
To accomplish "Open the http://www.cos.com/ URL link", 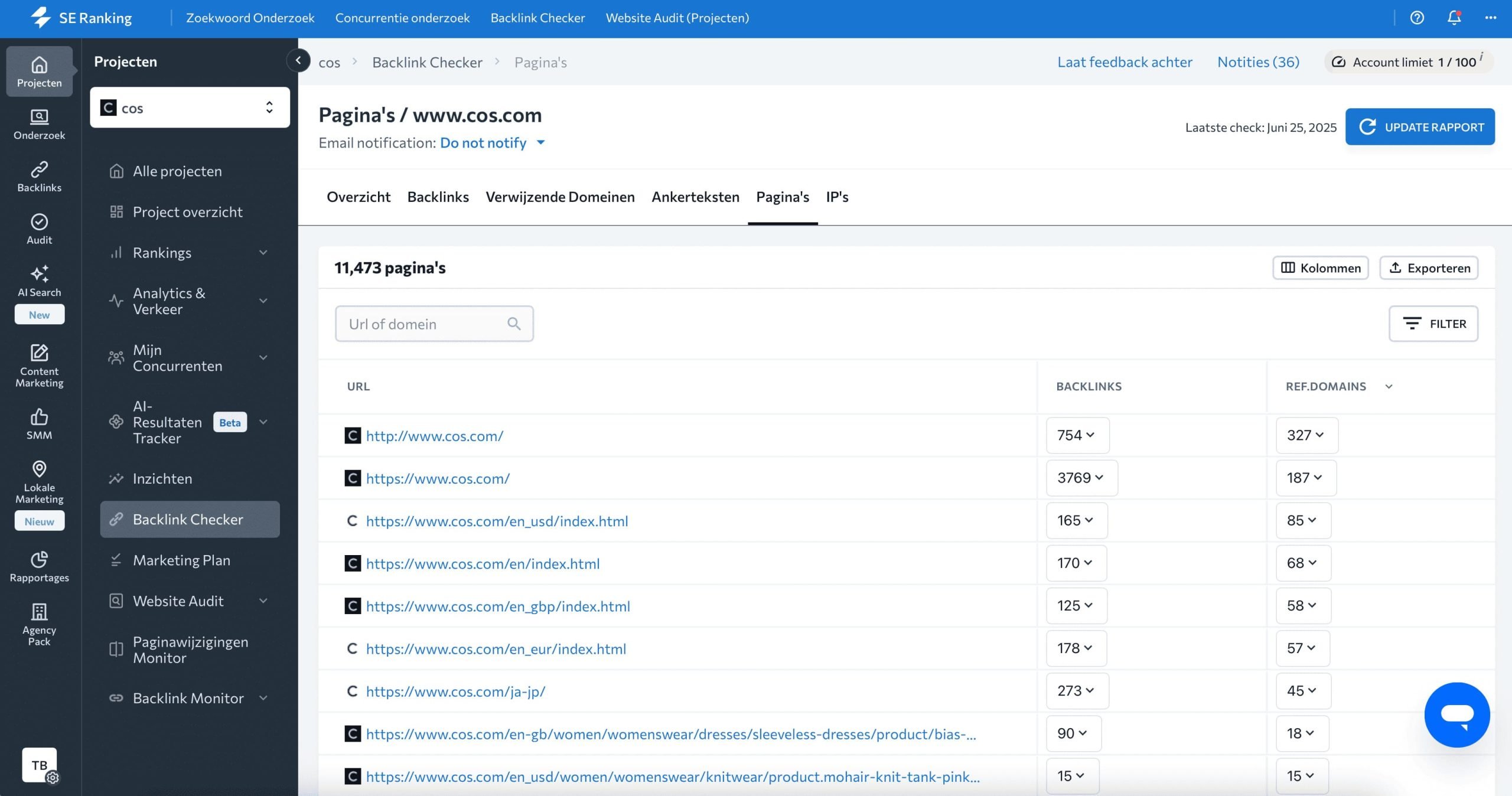I will pos(435,436).
